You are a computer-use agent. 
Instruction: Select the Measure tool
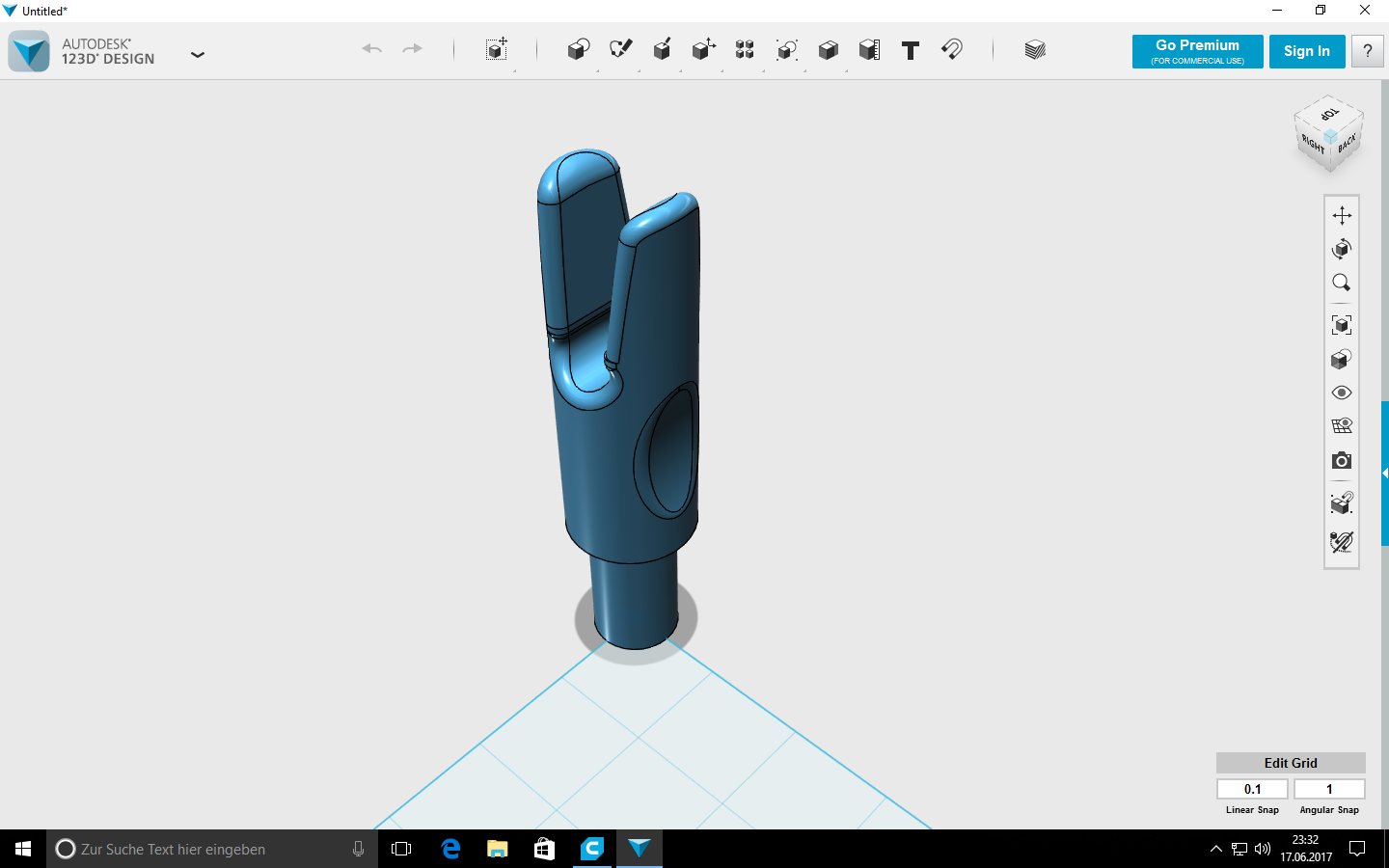[869, 49]
